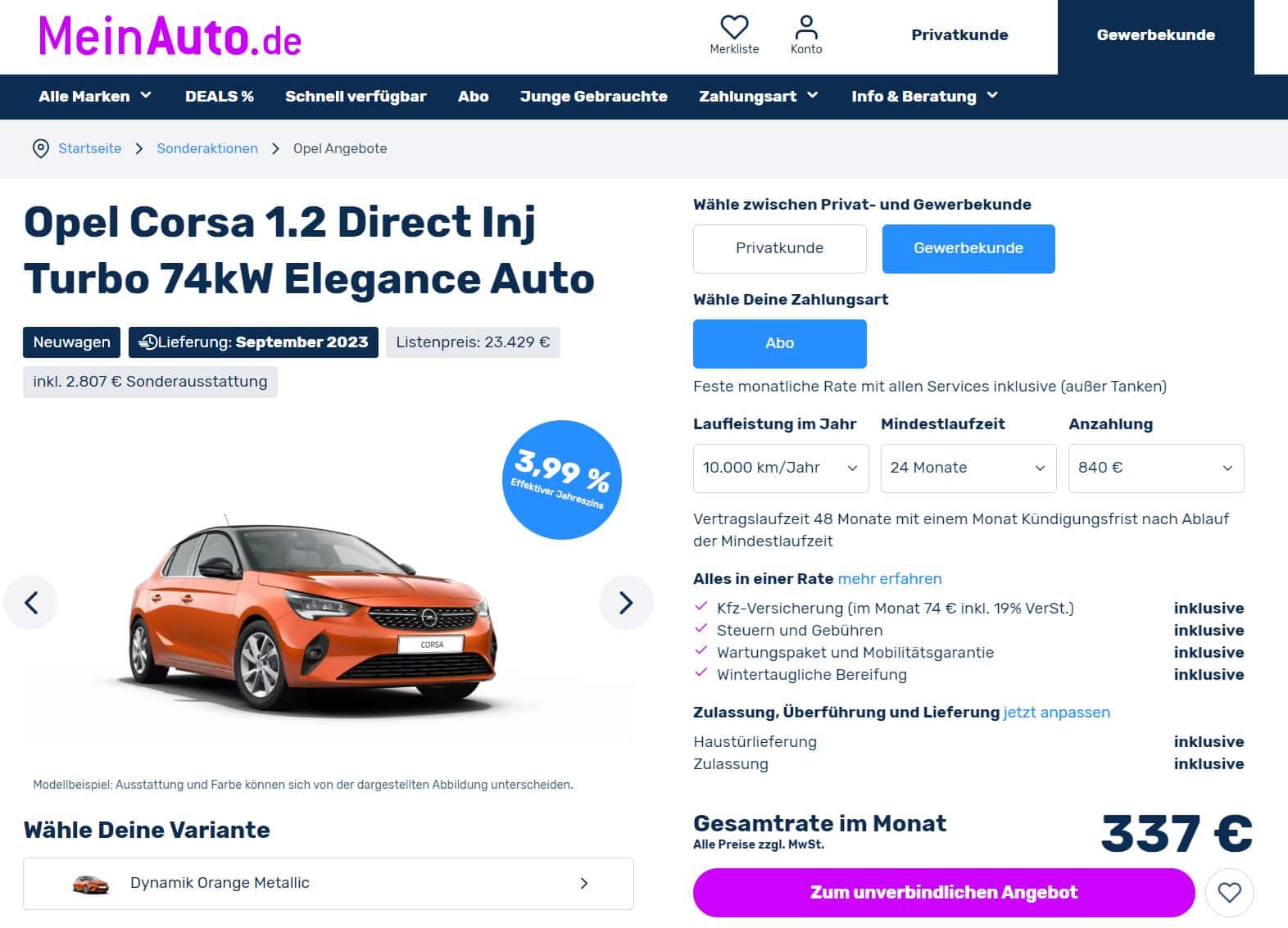Open Abo navigation item
Screen dimensions: 1288x928
pos(474,97)
